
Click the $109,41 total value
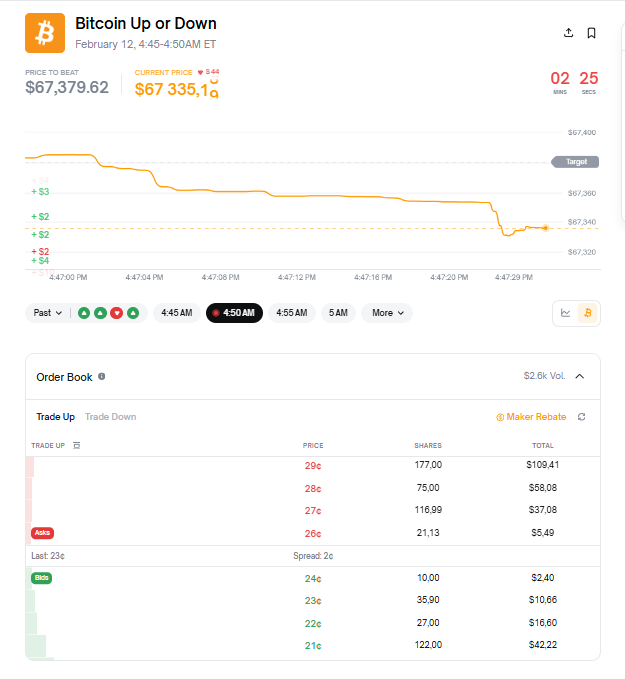[543, 465]
